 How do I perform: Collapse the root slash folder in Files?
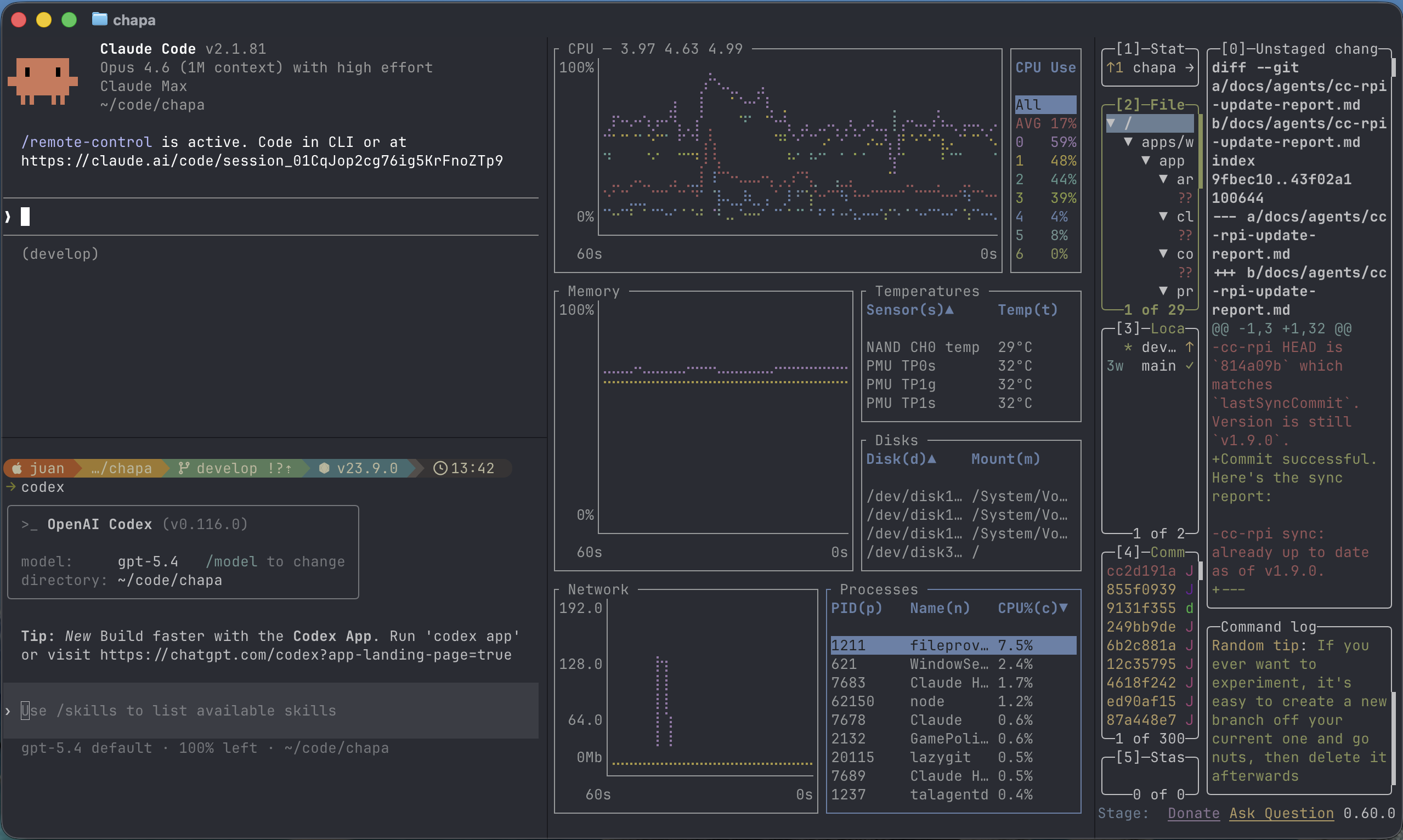(x=1111, y=123)
